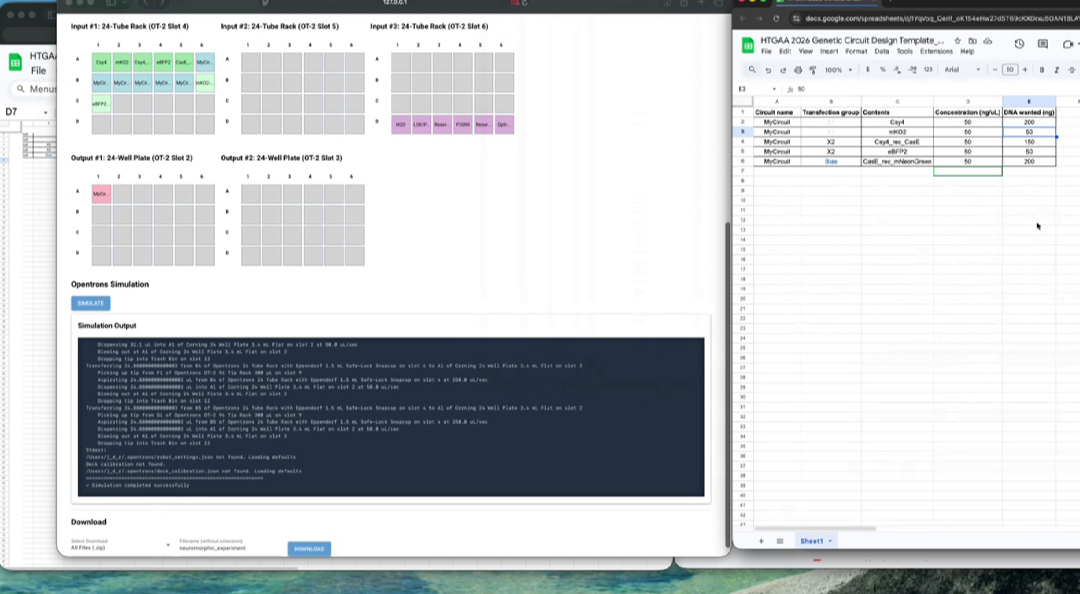Click the video meeting camera icon

1068,44
